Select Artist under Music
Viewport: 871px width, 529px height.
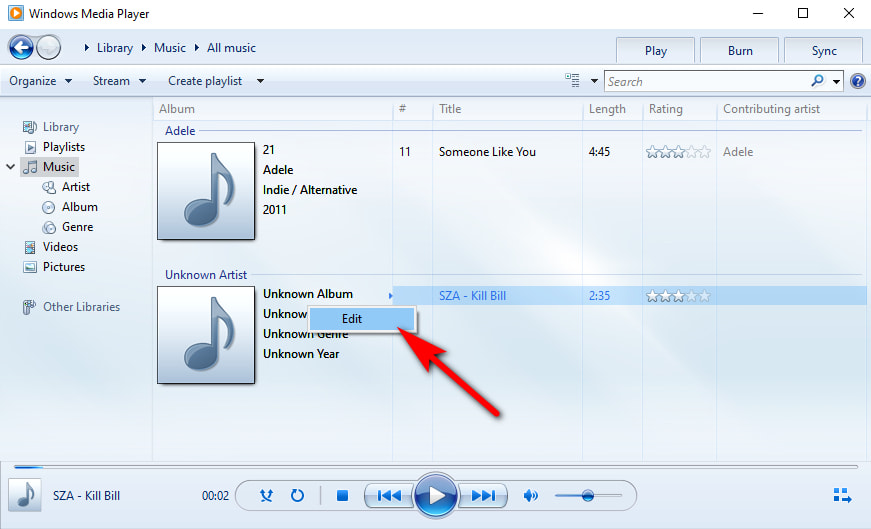(76, 187)
